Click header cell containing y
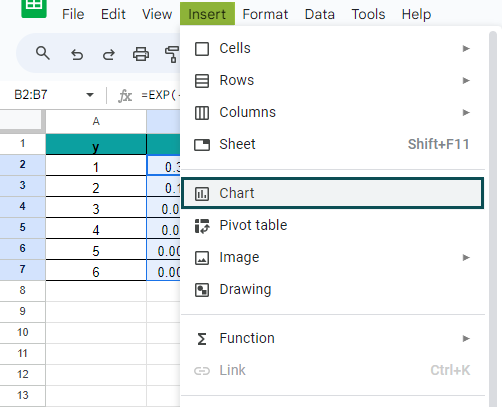 [96, 144]
